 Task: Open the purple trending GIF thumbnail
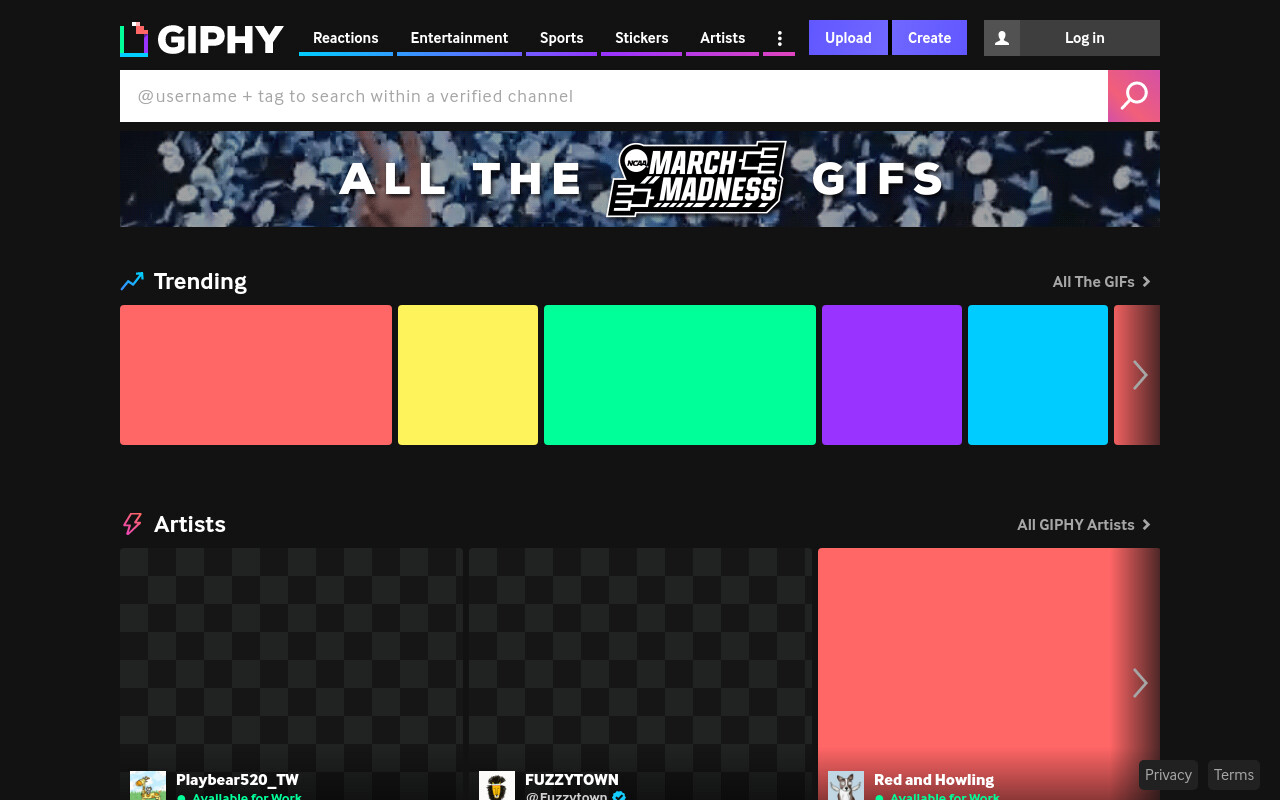click(x=892, y=375)
